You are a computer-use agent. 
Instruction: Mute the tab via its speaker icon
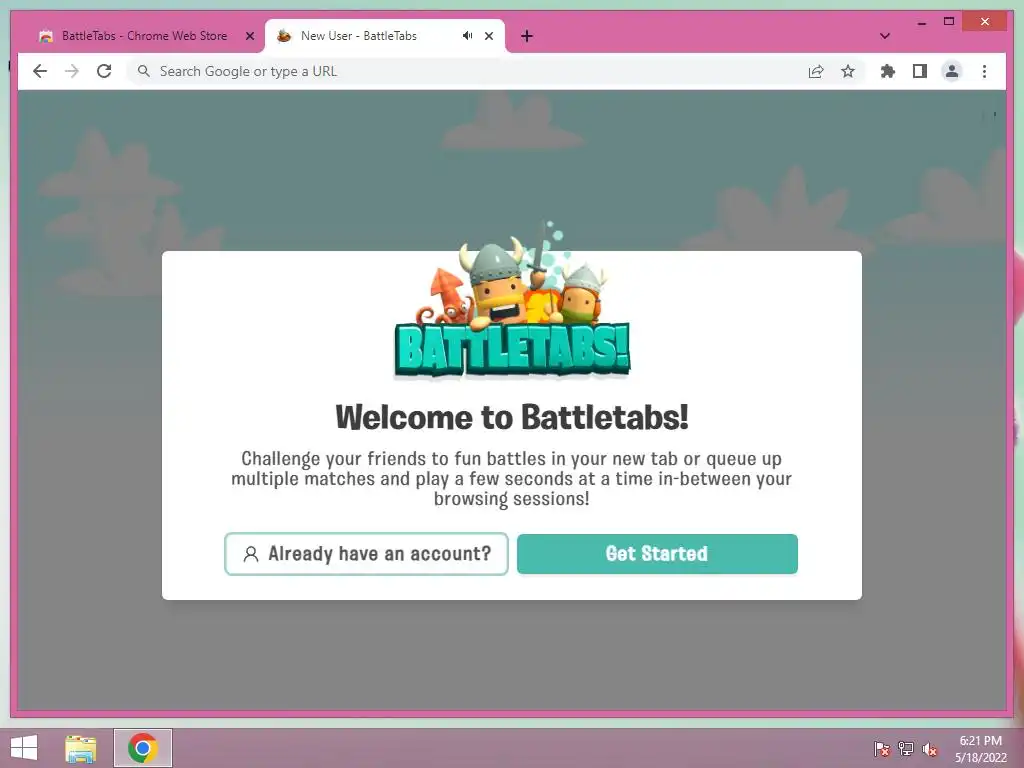468,36
